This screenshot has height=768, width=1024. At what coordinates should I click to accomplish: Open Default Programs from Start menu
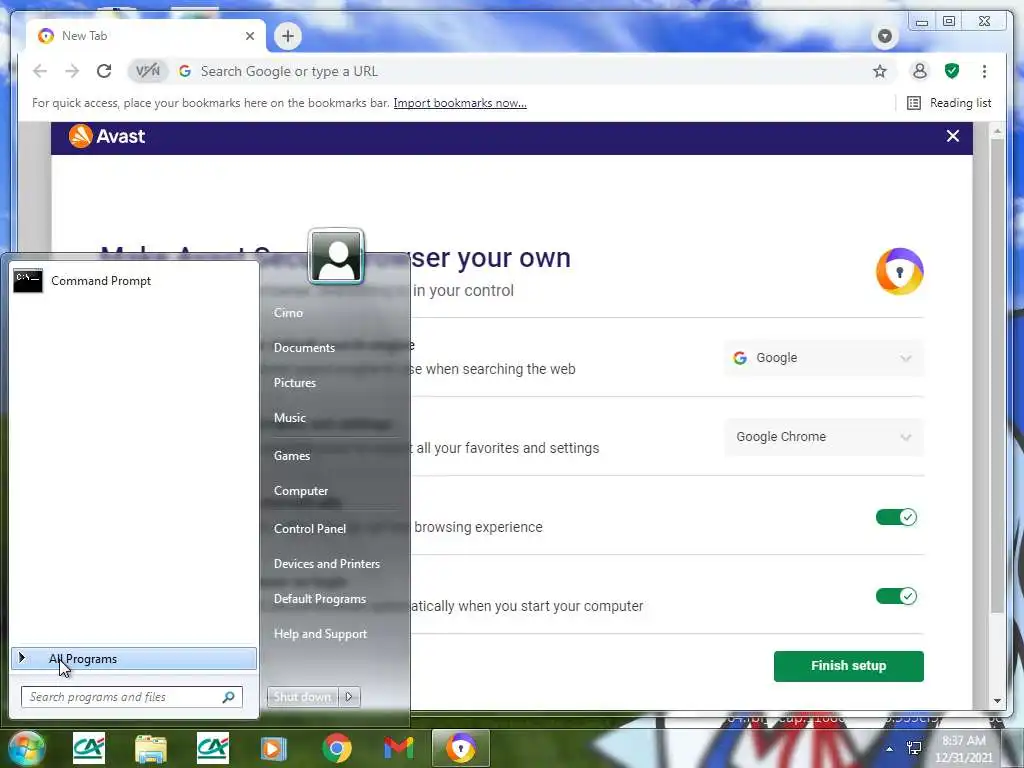click(x=319, y=600)
